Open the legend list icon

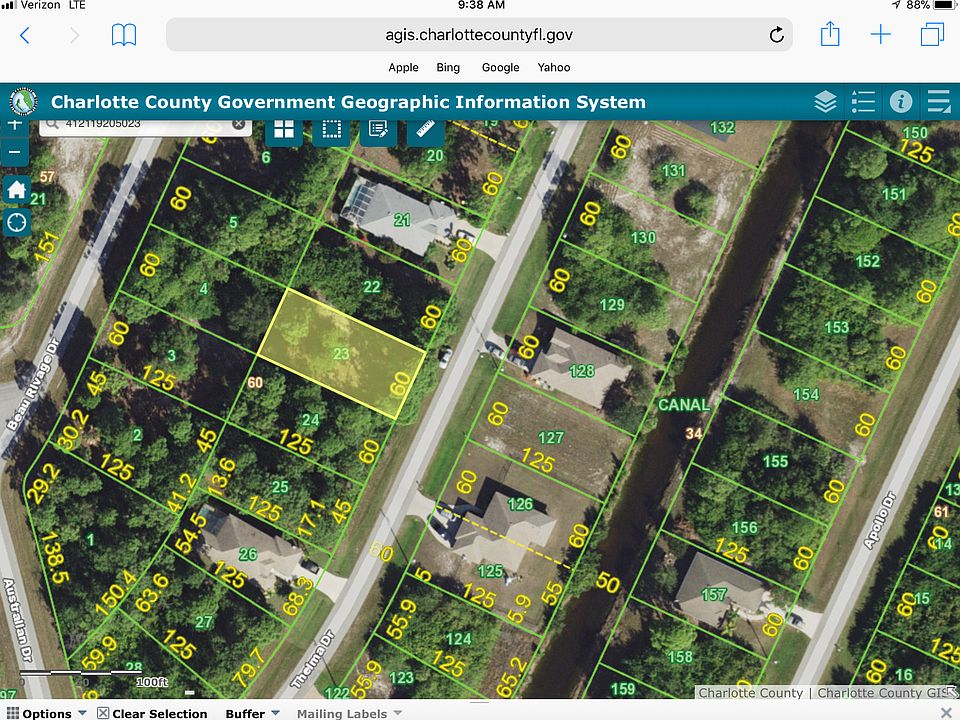tap(863, 102)
